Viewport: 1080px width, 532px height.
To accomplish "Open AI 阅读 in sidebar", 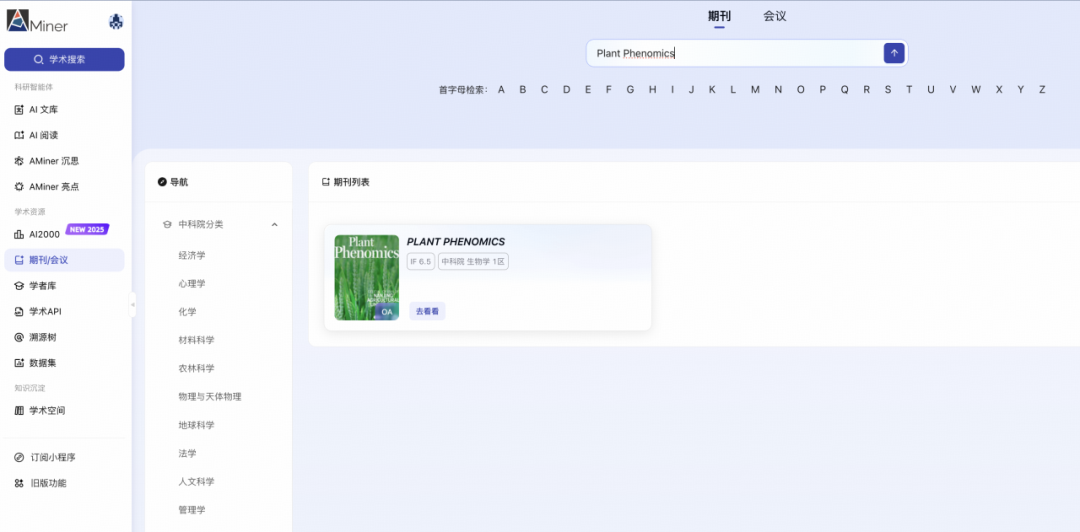I will (x=64, y=135).
